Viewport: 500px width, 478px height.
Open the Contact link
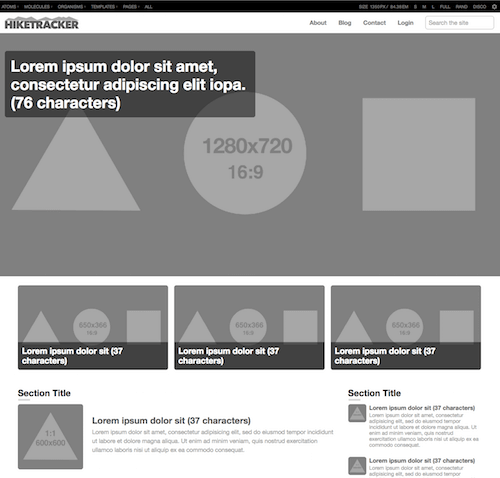click(374, 23)
